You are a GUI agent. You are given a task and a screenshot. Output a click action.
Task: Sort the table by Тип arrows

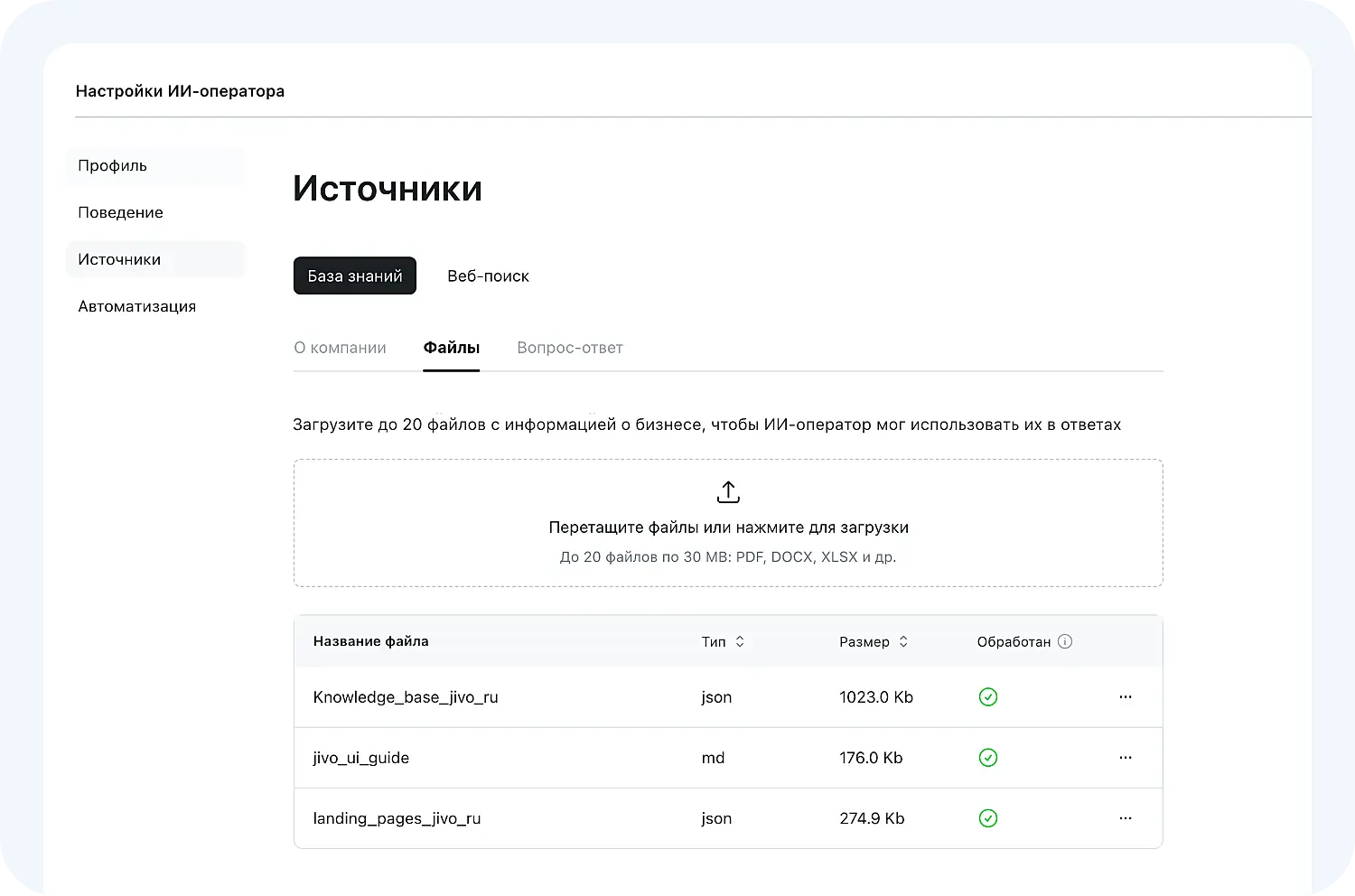click(x=740, y=641)
